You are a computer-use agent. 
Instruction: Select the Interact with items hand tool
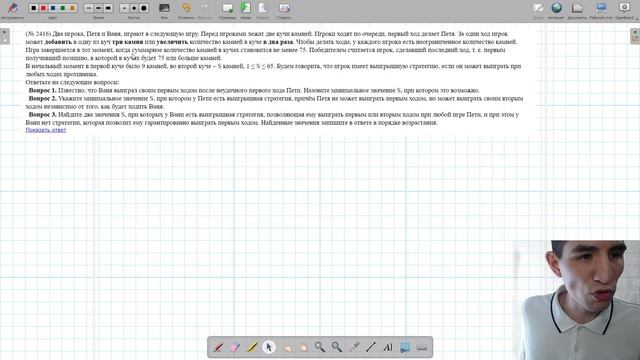pyautogui.click(x=286, y=347)
